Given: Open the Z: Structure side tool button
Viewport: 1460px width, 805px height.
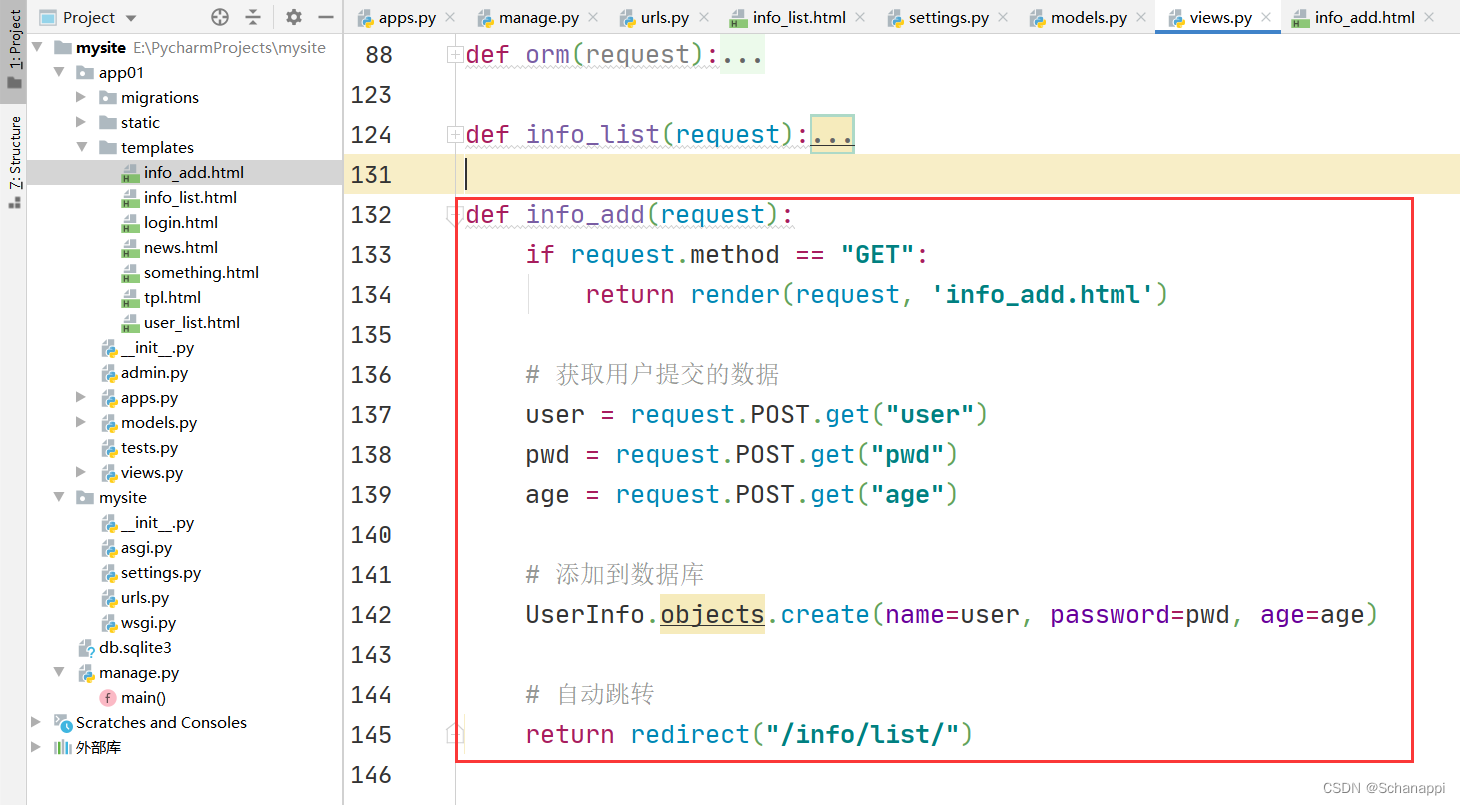Looking at the screenshot, I should [14, 160].
